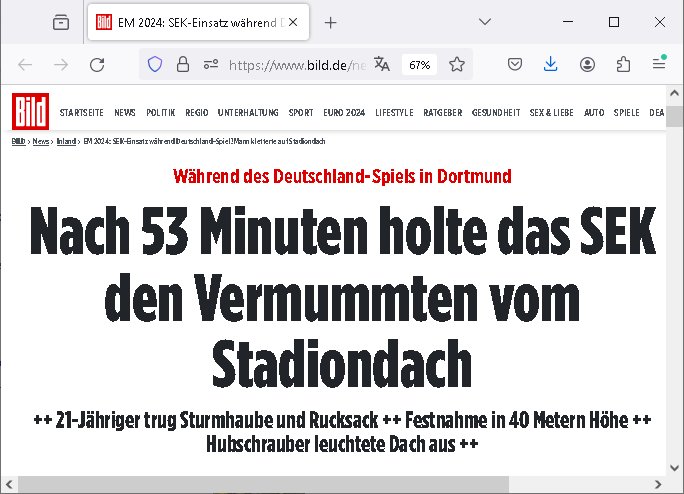Screen dimensions: 684x494
Task: Click the Inland breadcrumb link
Action: (x=69, y=143)
